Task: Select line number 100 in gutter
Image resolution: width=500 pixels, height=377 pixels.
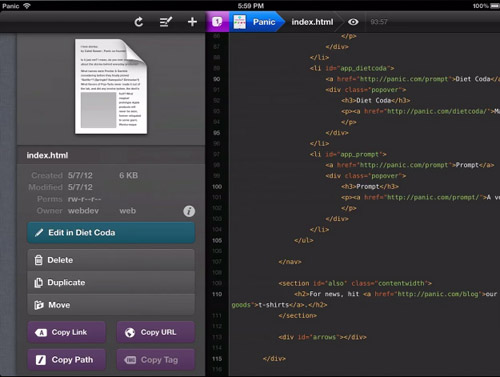Action: tap(217, 187)
